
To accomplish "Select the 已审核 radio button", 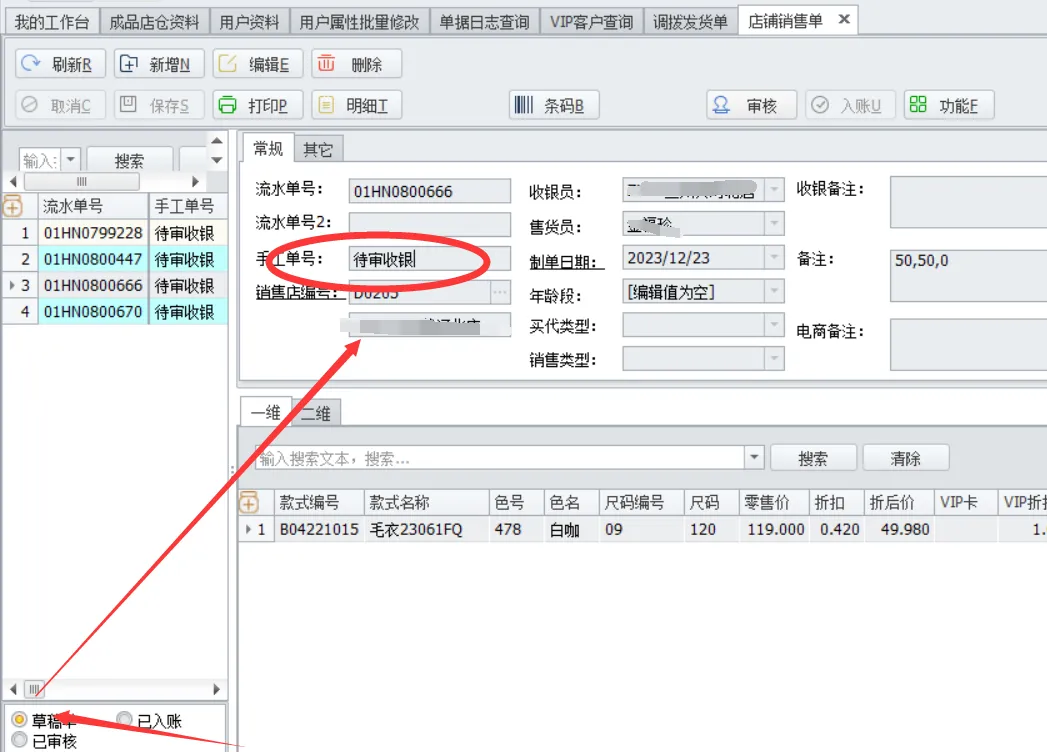I will tap(19, 740).
